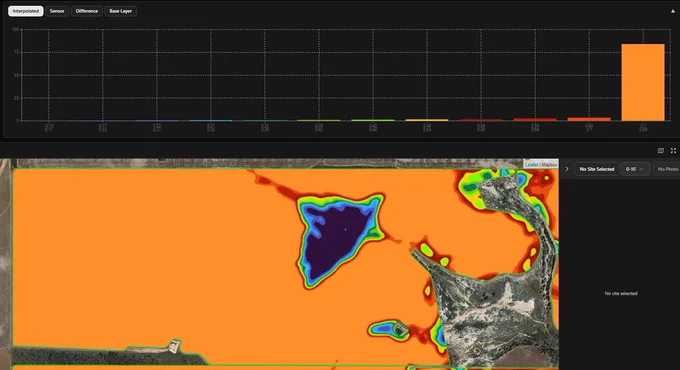680x370 pixels.
Task: Click the map book icon above the side panel
Action: point(660,151)
